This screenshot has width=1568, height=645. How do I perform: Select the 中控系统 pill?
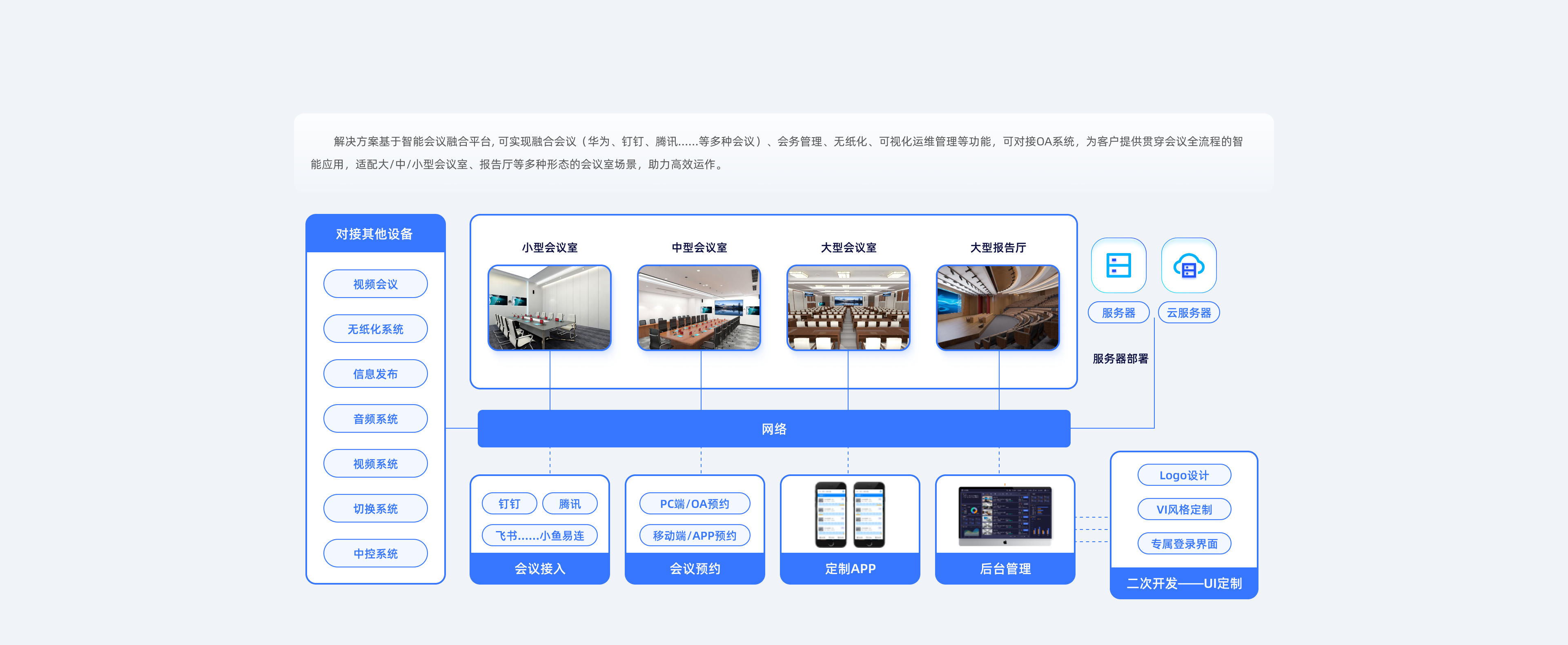[375, 553]
